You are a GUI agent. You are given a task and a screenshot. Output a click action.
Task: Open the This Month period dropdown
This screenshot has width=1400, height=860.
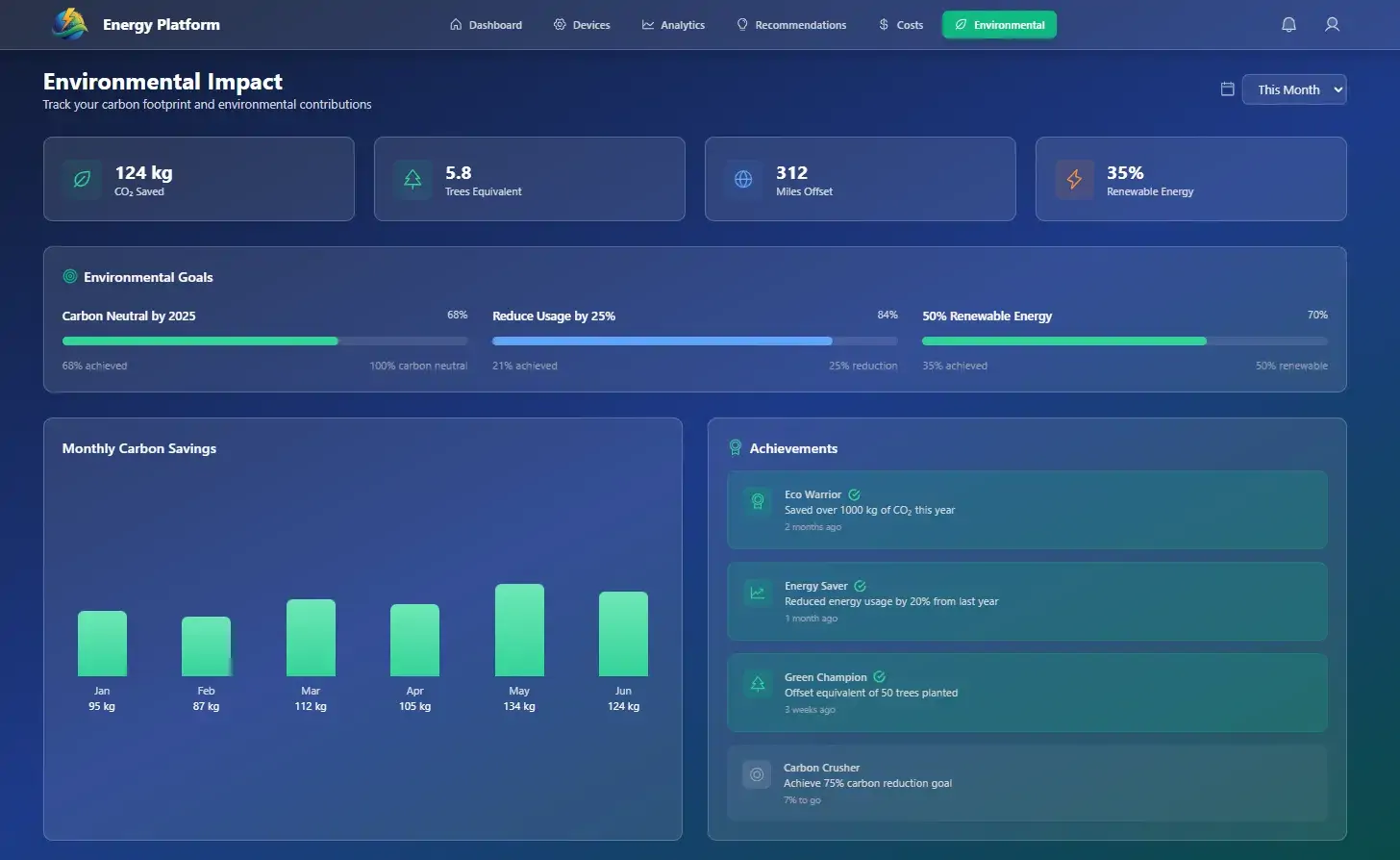pos(1293,89)
